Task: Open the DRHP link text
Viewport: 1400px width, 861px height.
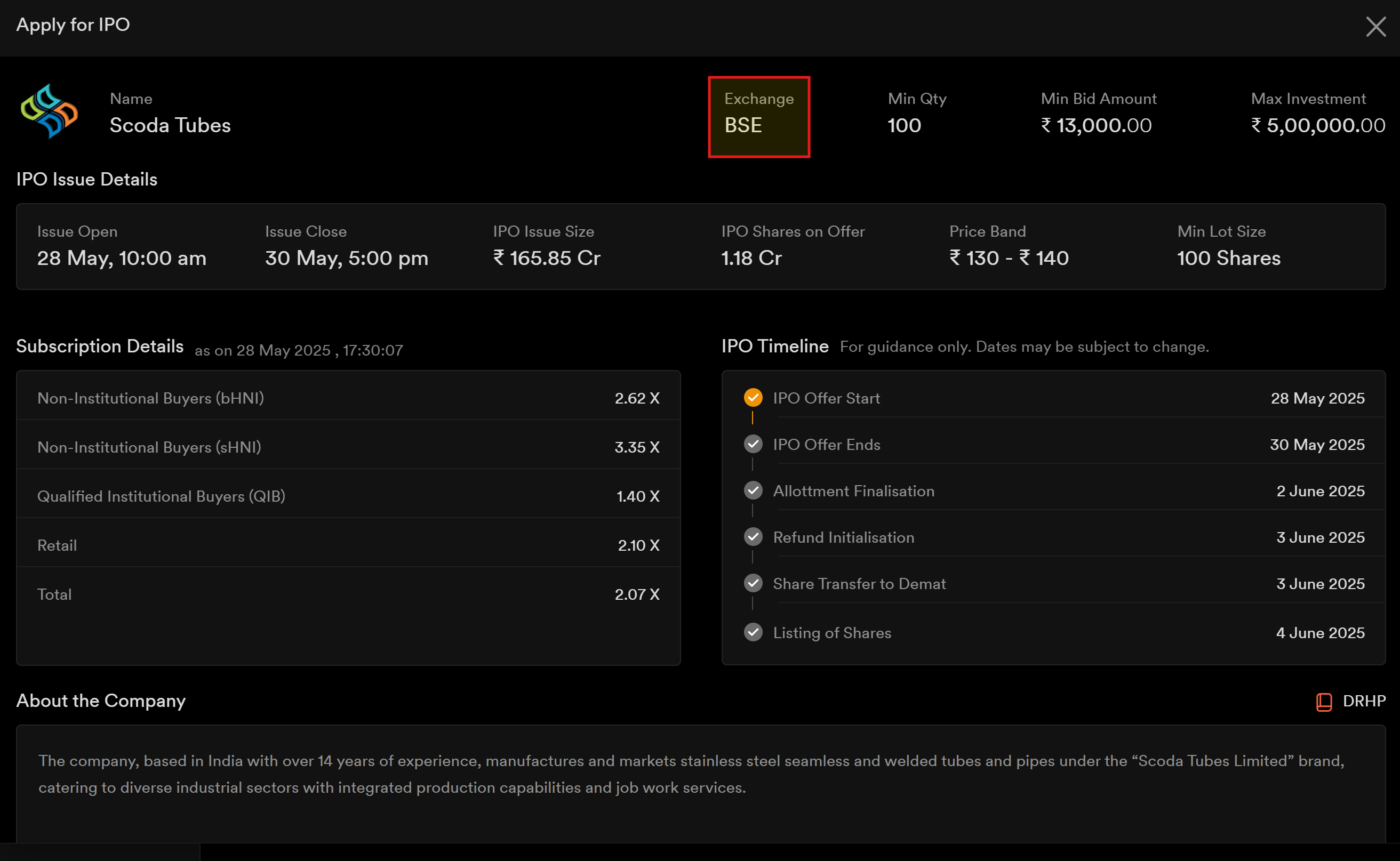Action: [x=1364, y=701]
